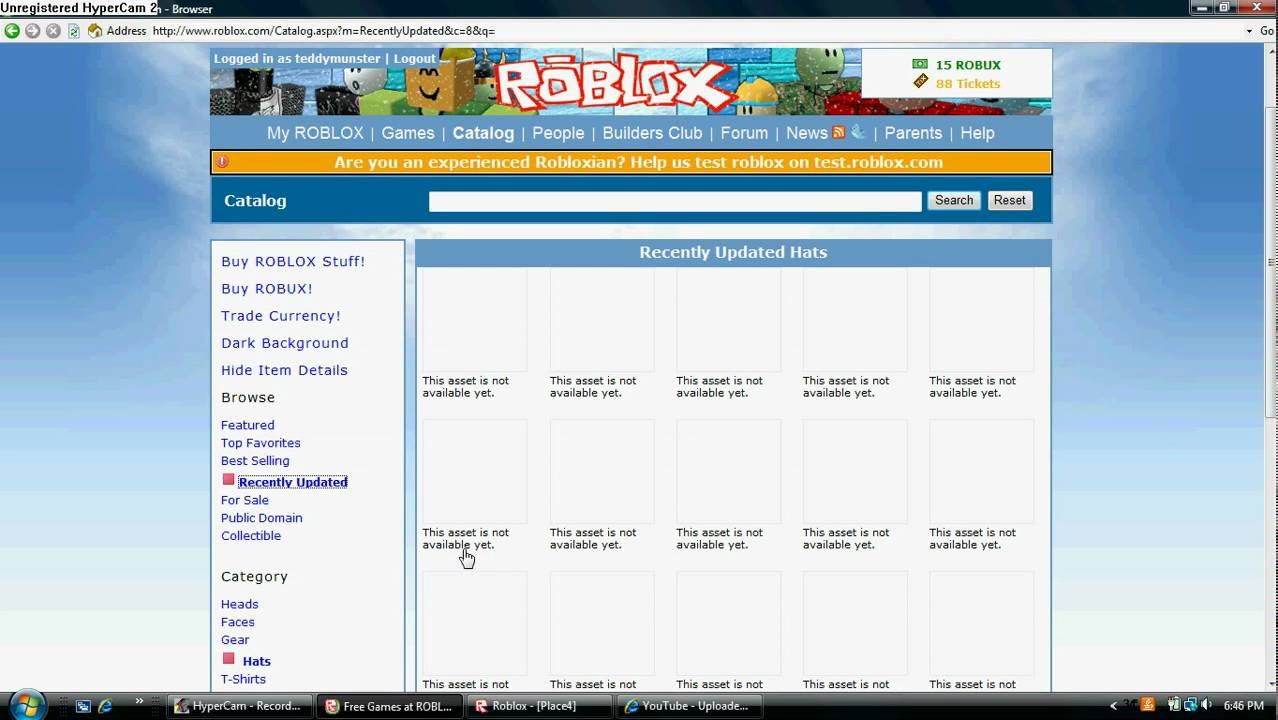The height and width of the screenshot is (720, 1278).
Task: Toggle Hide Item Details
Action: click(x=284, y=370)
